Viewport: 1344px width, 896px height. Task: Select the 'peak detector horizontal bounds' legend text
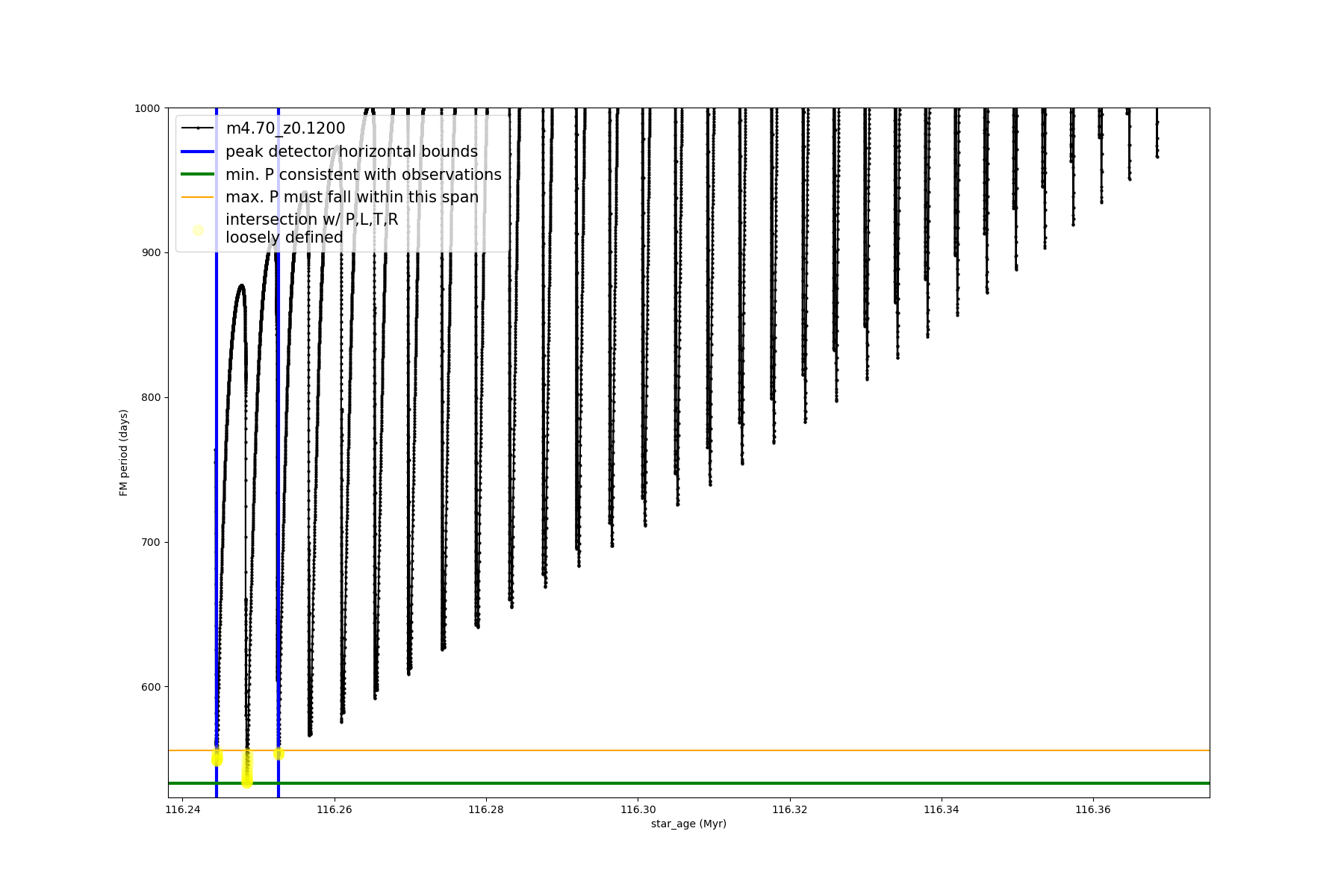(x=351, y=152)
